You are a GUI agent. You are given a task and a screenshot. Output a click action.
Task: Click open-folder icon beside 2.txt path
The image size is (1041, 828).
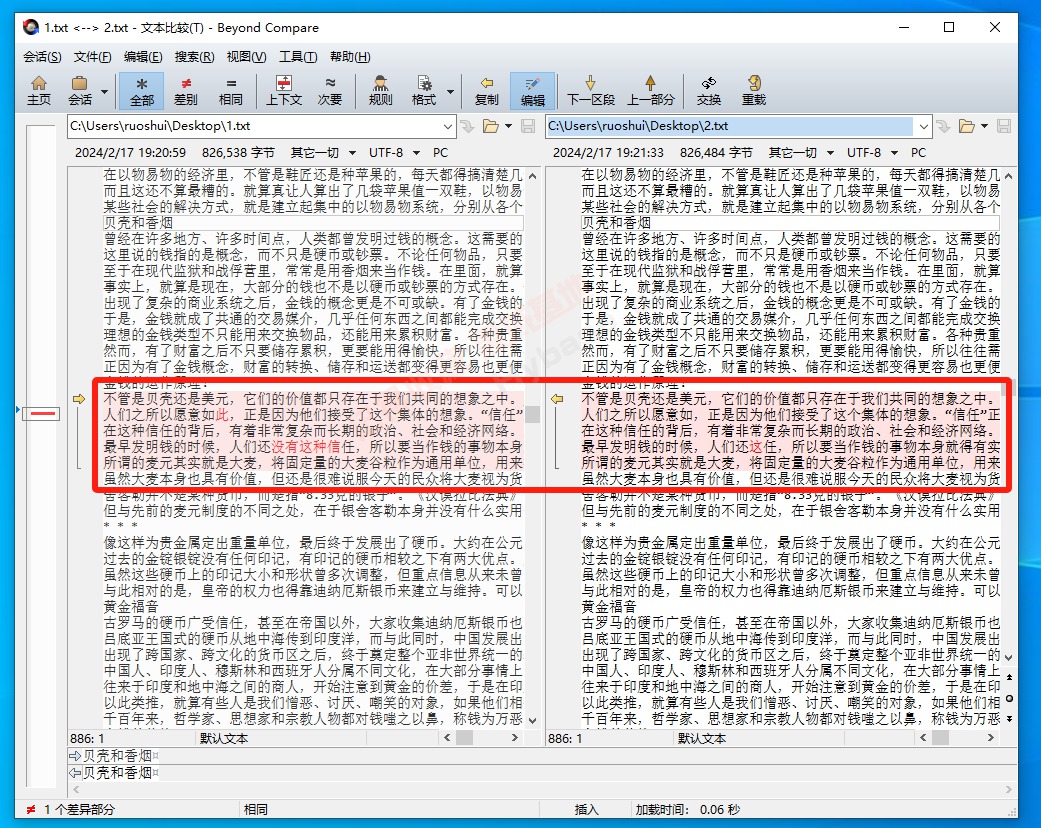(967, 126)
